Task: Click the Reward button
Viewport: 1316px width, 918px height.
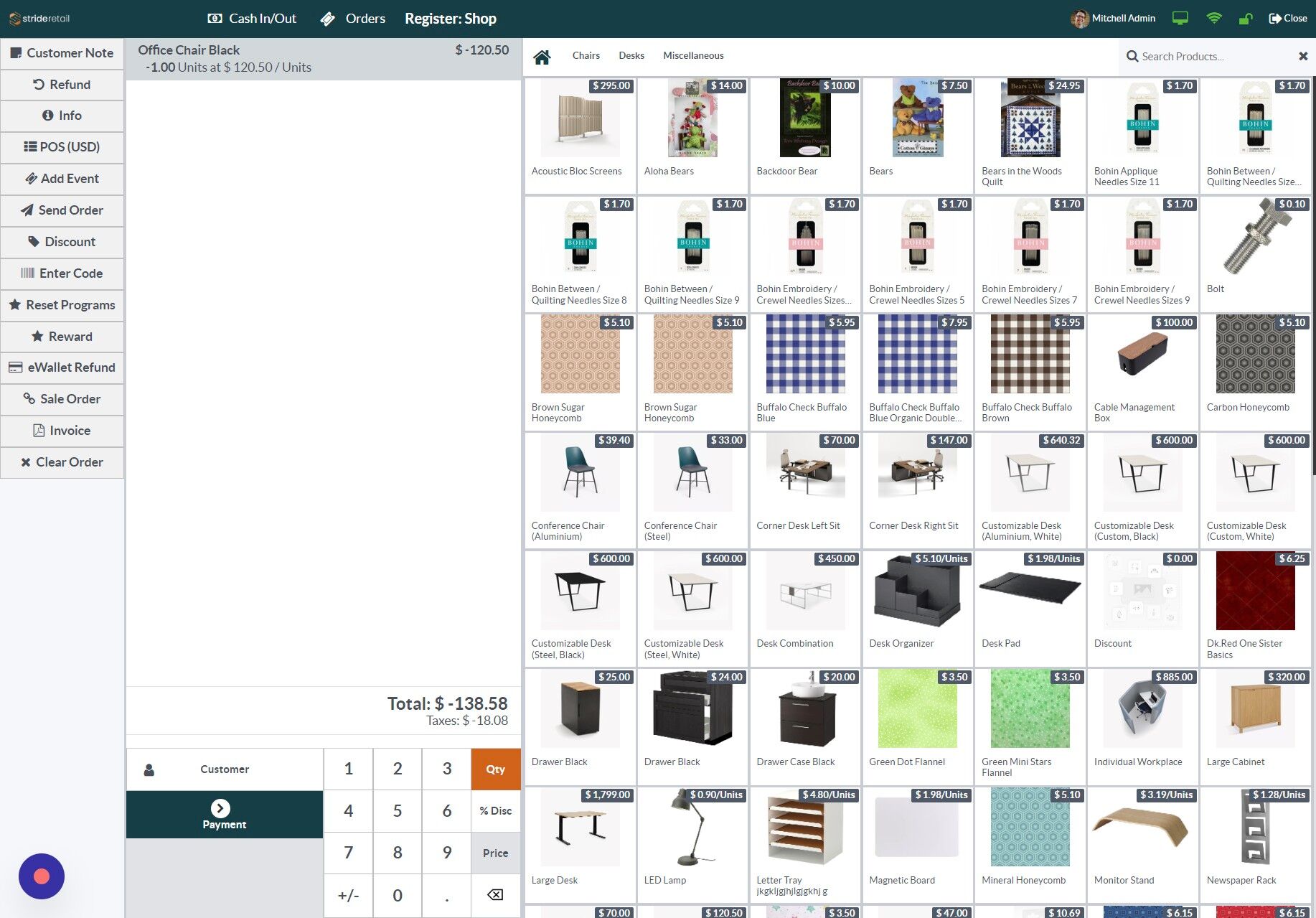Action: [x=62, y=337]
